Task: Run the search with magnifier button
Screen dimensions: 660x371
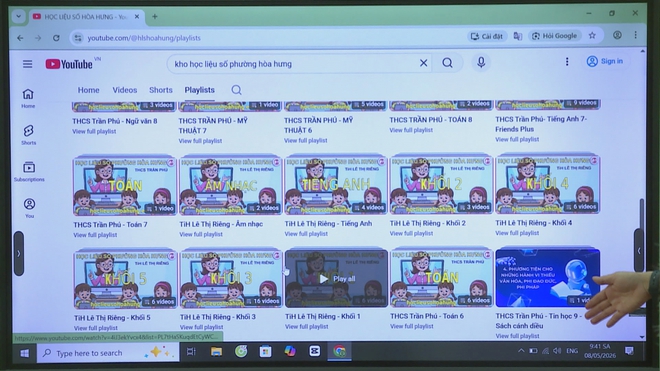Action: point(447,63)
